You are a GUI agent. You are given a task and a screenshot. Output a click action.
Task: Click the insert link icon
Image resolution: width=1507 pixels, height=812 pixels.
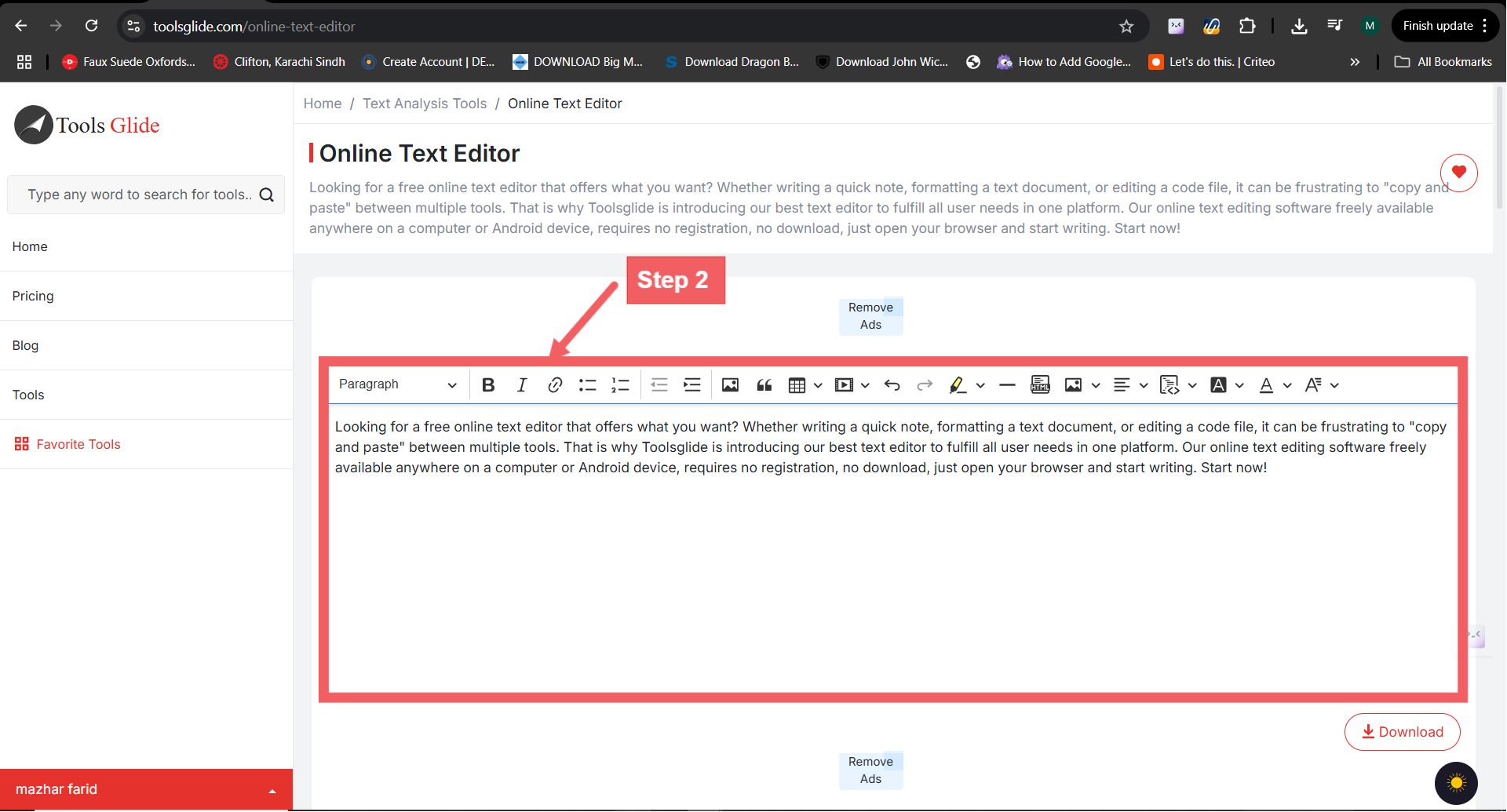pyautogui.click(x=555, y=384)
